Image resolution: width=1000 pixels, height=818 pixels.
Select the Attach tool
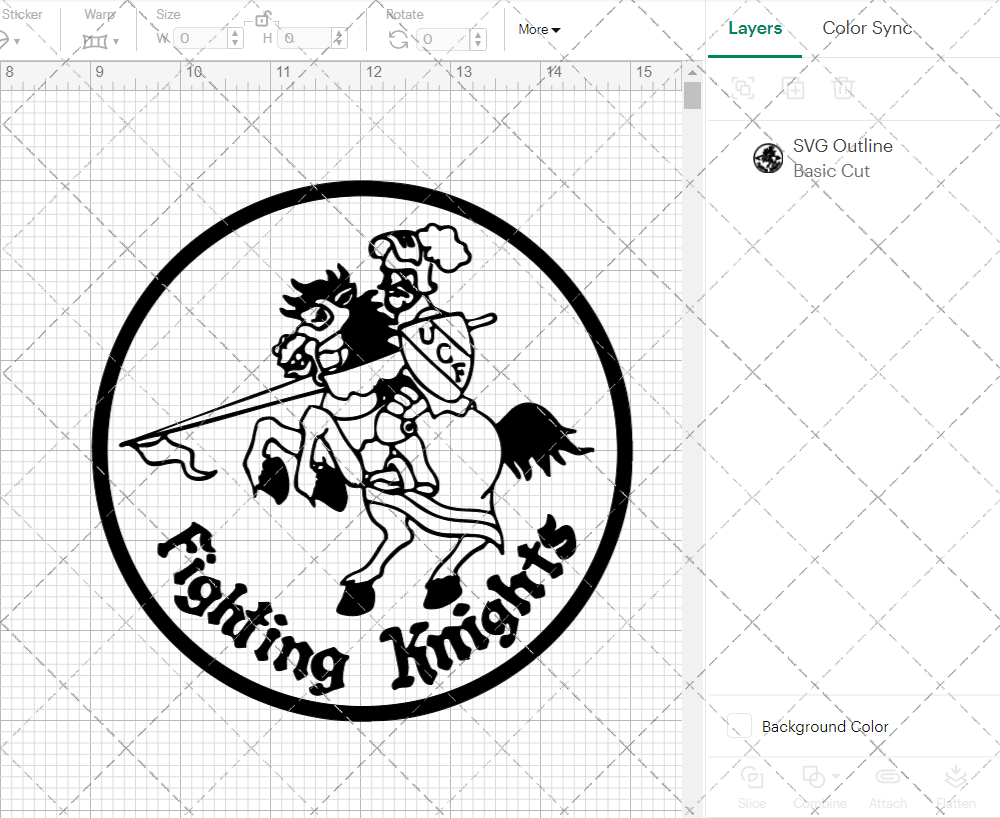click(x=888, y=786)
